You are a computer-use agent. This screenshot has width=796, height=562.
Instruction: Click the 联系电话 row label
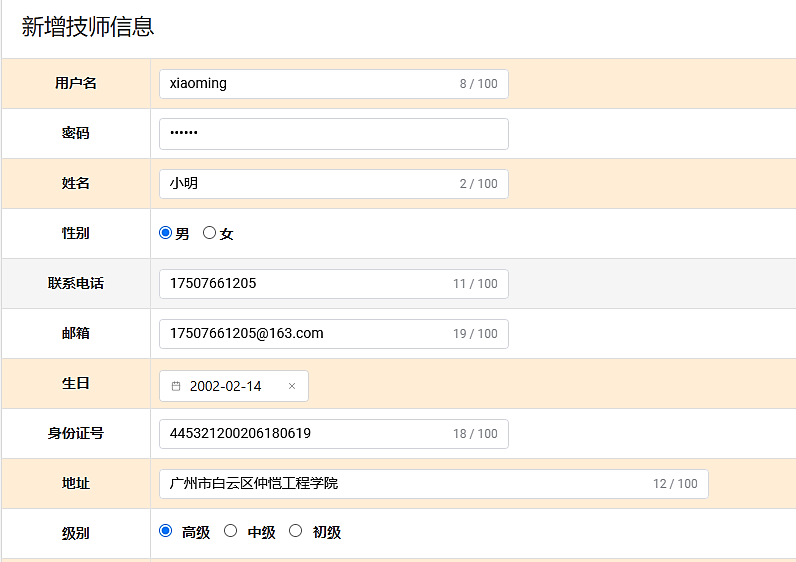pos(76,284)
